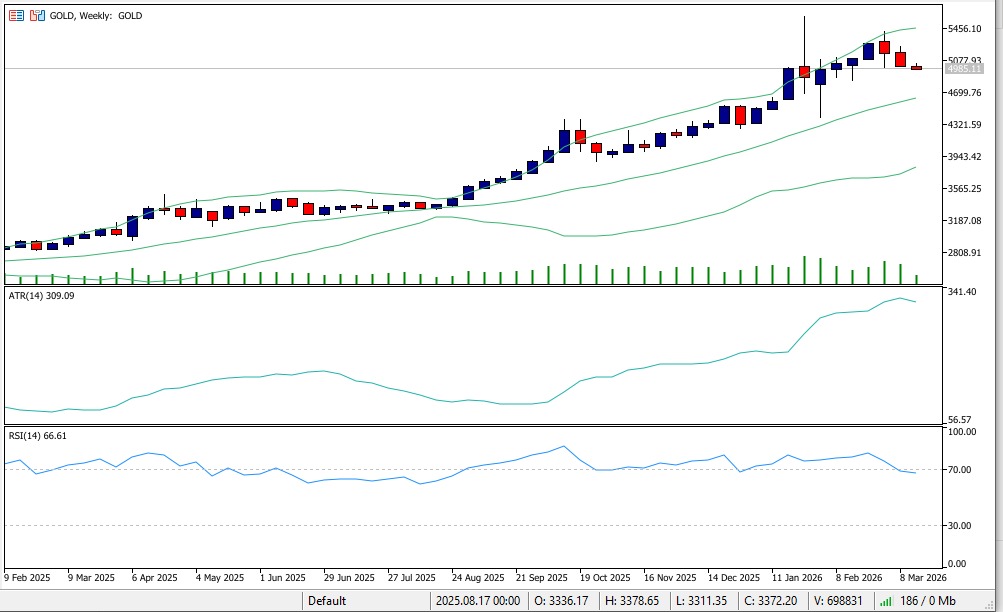Click the 9 Feb 2025 date on time axis

click(28, 578)
